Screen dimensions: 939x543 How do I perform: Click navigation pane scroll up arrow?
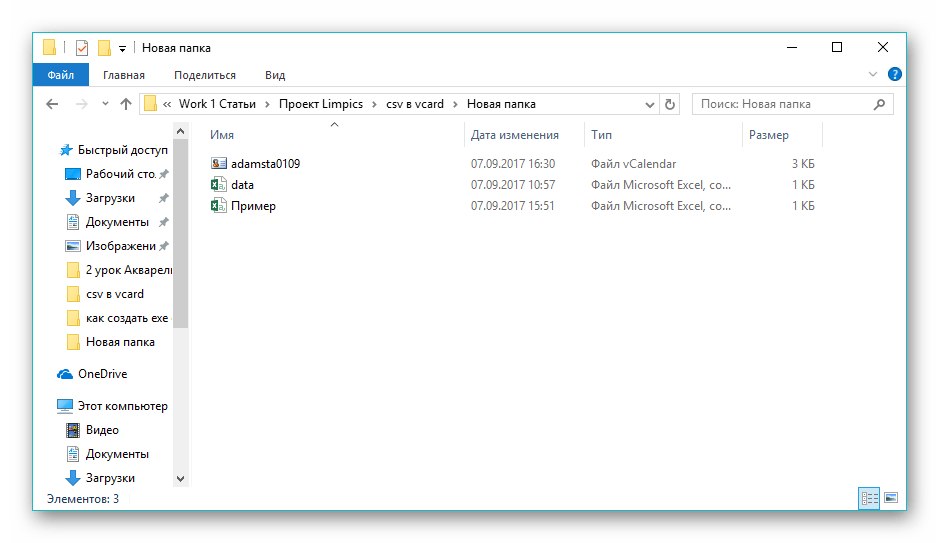(180, 131)
